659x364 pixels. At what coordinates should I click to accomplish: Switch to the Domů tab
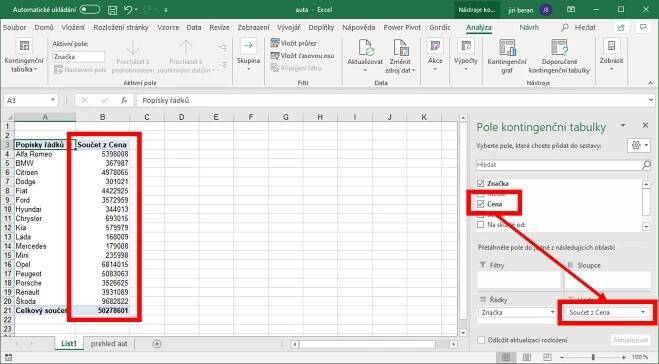pyautogui.click(x=44, y=27)
